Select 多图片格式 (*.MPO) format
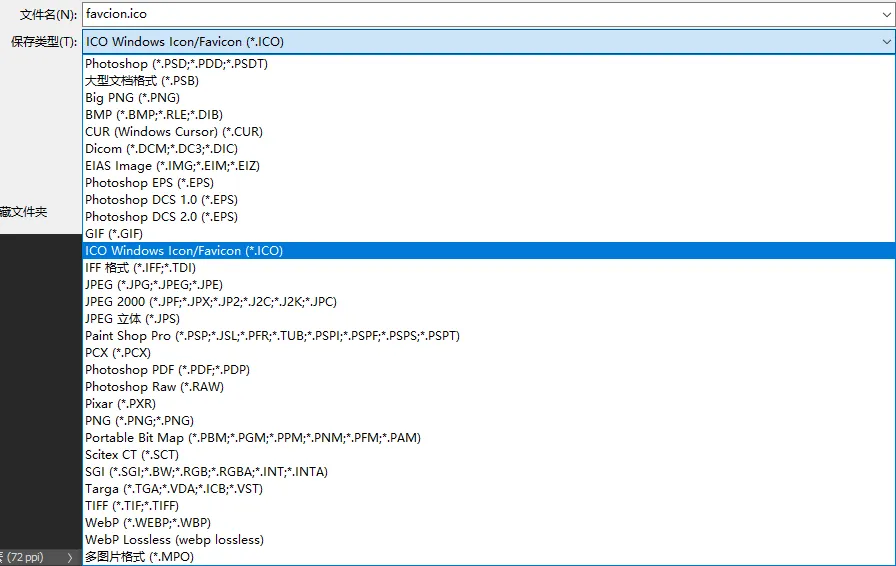Viewport: 896px width, 566px height. pyautogui.click(x=489, y=557)
